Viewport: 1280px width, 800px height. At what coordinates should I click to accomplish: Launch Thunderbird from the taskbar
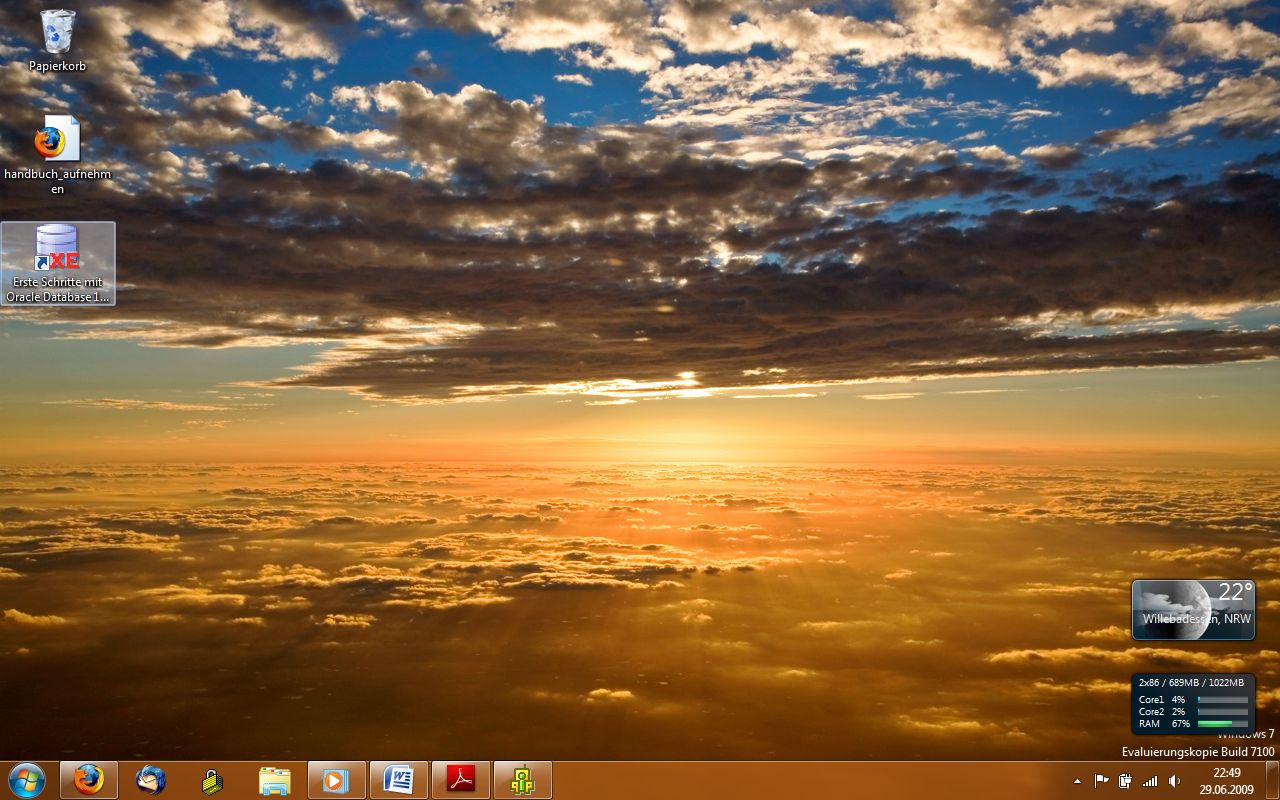(x=151, y=780)
